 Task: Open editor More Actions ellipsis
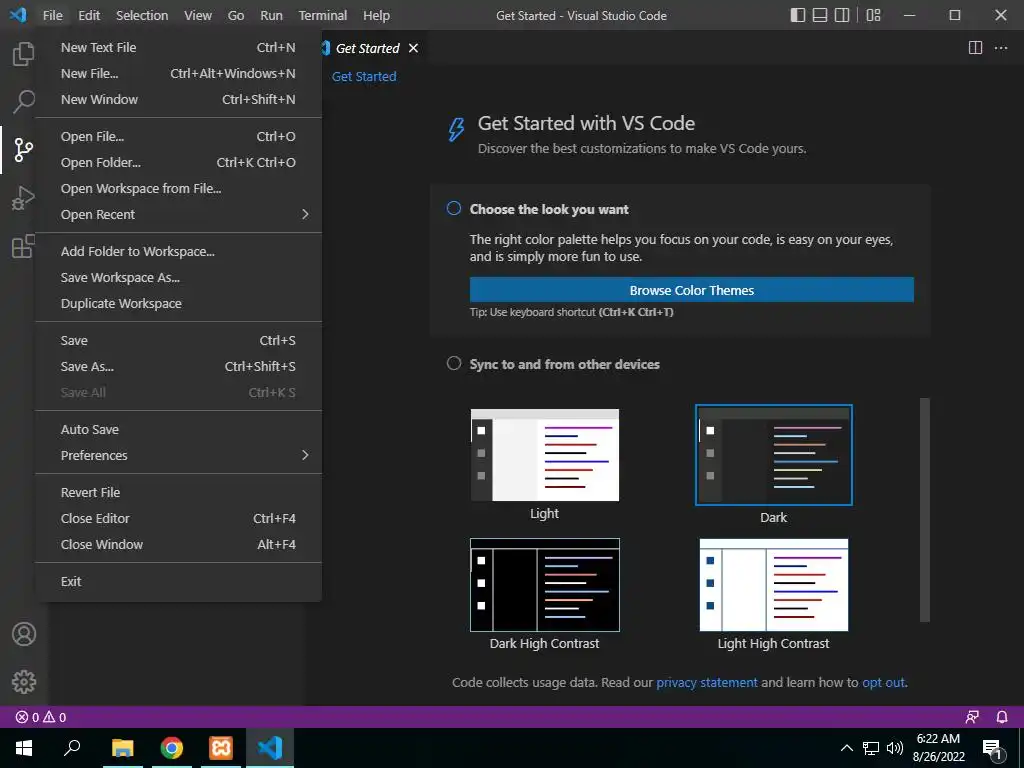pos(1000,48)
